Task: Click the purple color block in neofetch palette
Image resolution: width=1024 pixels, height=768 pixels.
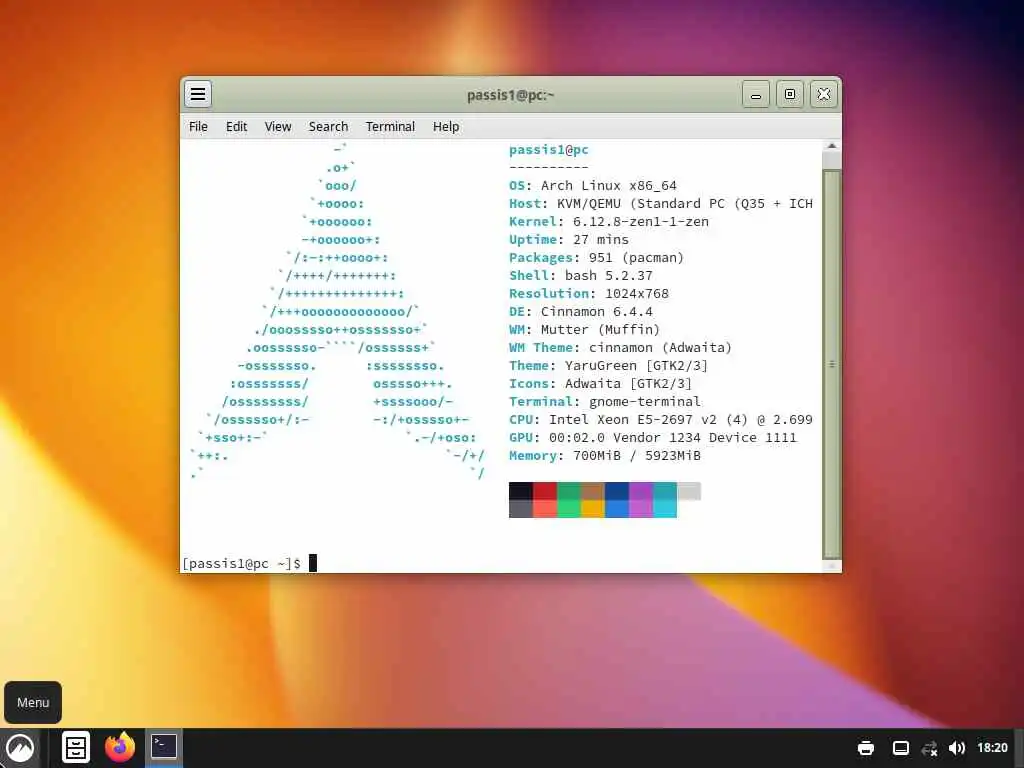Action: click(x=641, y=491)
